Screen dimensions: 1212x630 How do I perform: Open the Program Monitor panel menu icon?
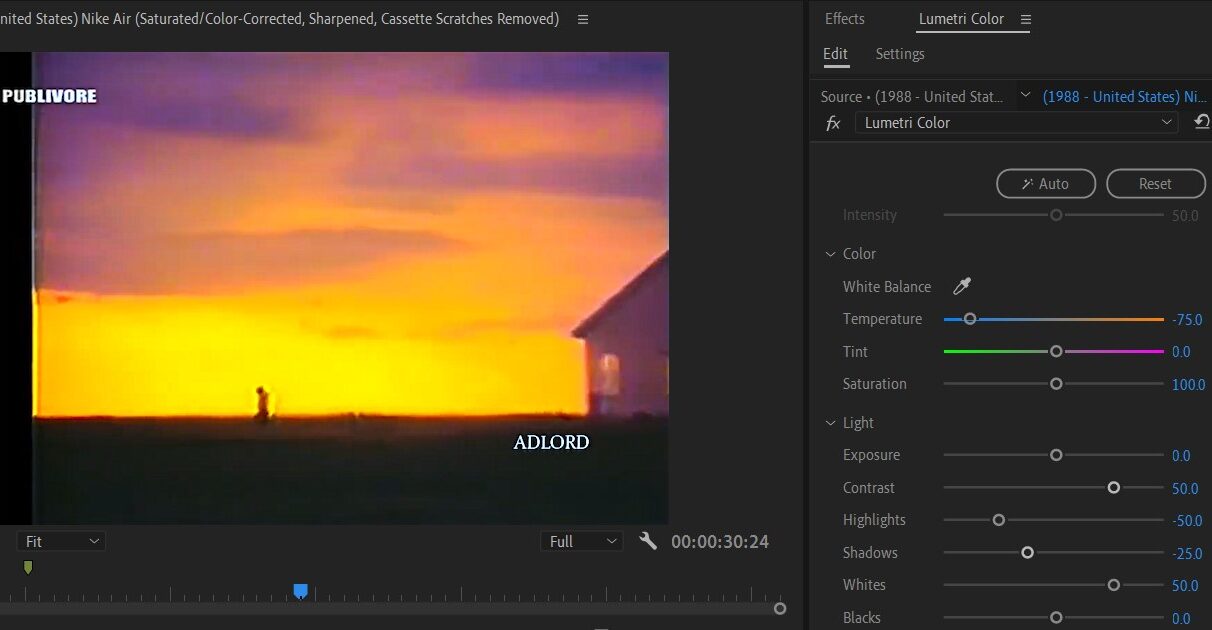pos(583,19)
